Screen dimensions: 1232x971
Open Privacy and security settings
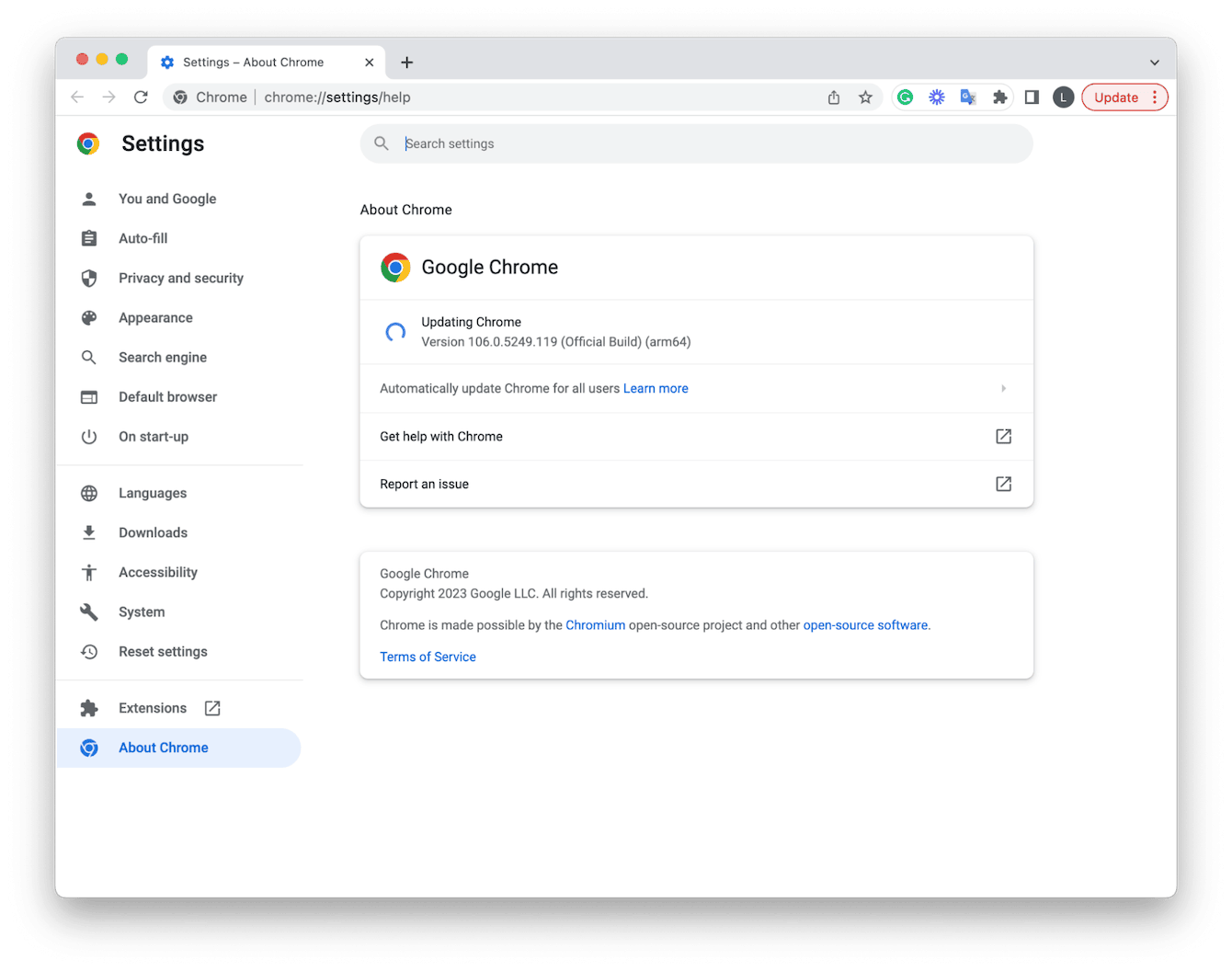tap(180, 279)
